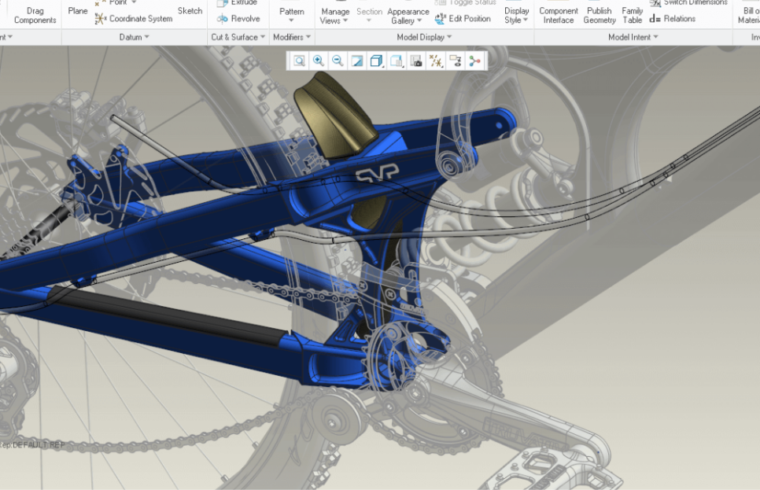Open the Appearance Gallery dropdown

pyautogui.click(x=408, y=16)
